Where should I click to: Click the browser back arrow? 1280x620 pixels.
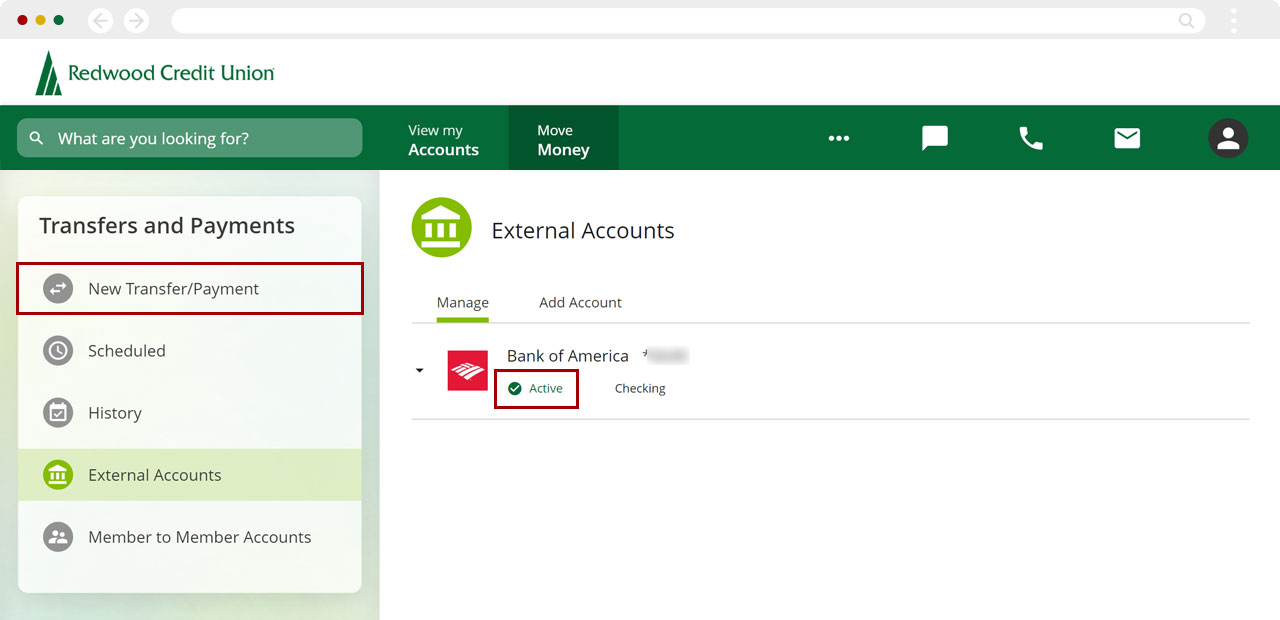pos(100,20)
